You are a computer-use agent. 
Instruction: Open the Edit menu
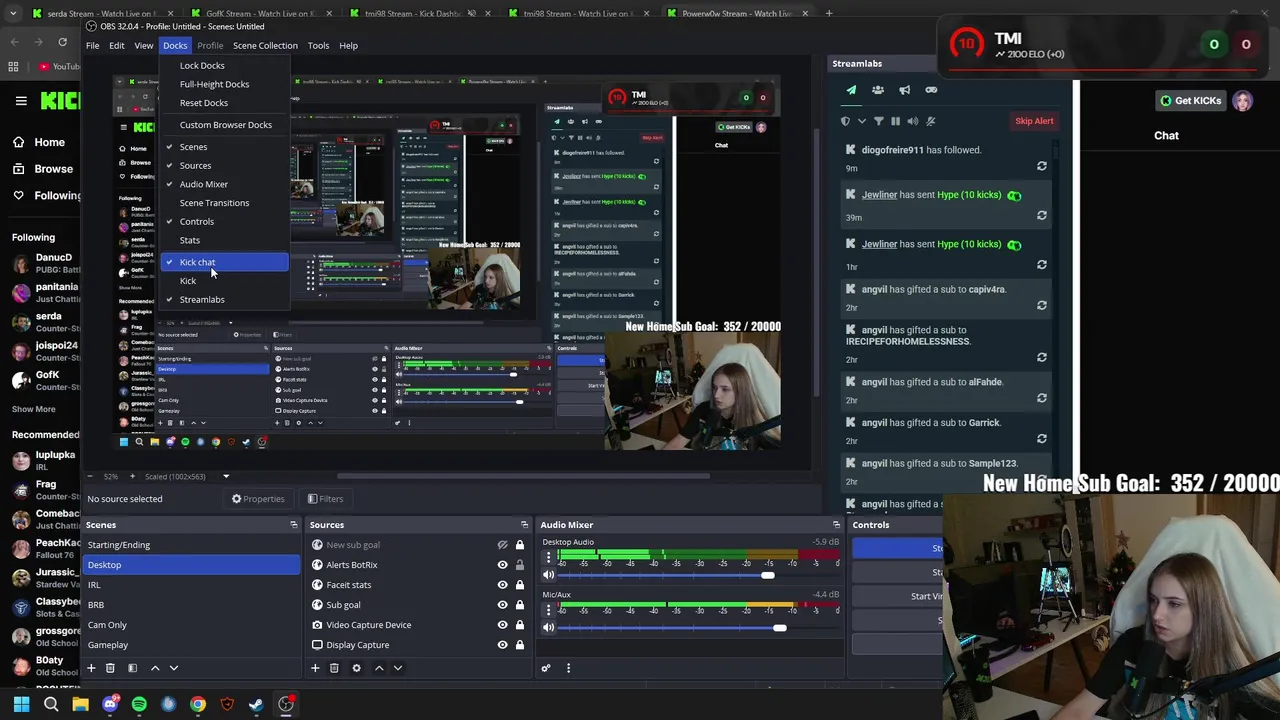[117, 45]
